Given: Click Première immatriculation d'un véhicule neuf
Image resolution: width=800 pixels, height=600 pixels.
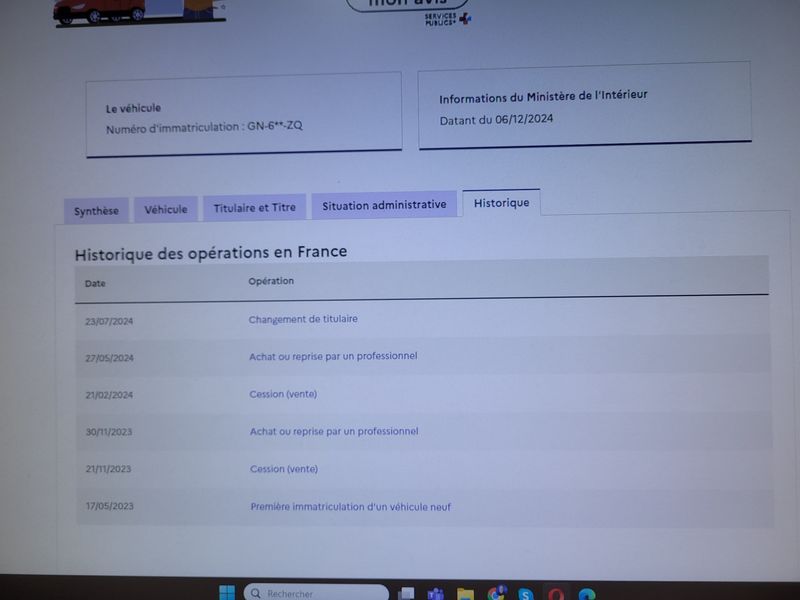Looking at the screenshot, I should [x=351, y=507].
